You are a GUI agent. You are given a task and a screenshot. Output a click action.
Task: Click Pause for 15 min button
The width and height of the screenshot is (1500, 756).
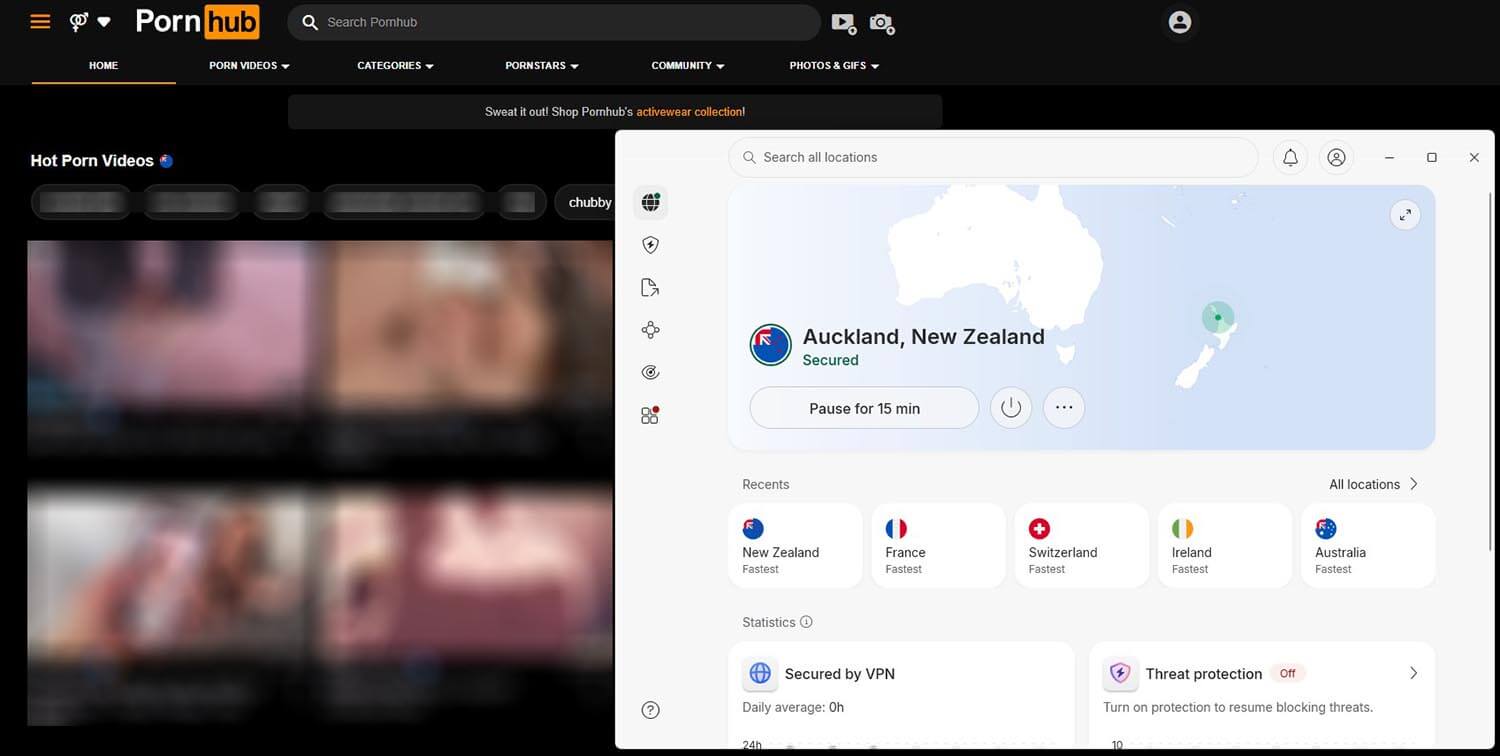click(864, 408)
